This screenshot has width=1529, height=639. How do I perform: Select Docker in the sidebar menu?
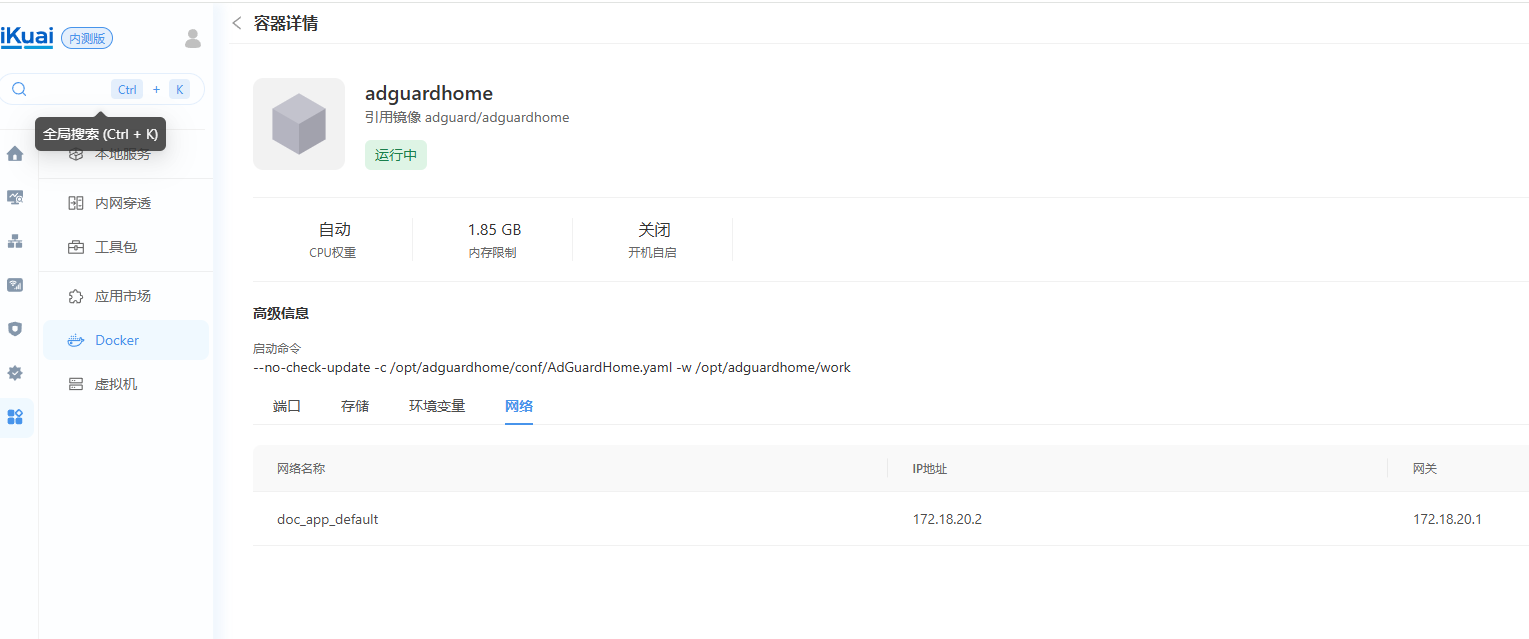pos(126,340)
